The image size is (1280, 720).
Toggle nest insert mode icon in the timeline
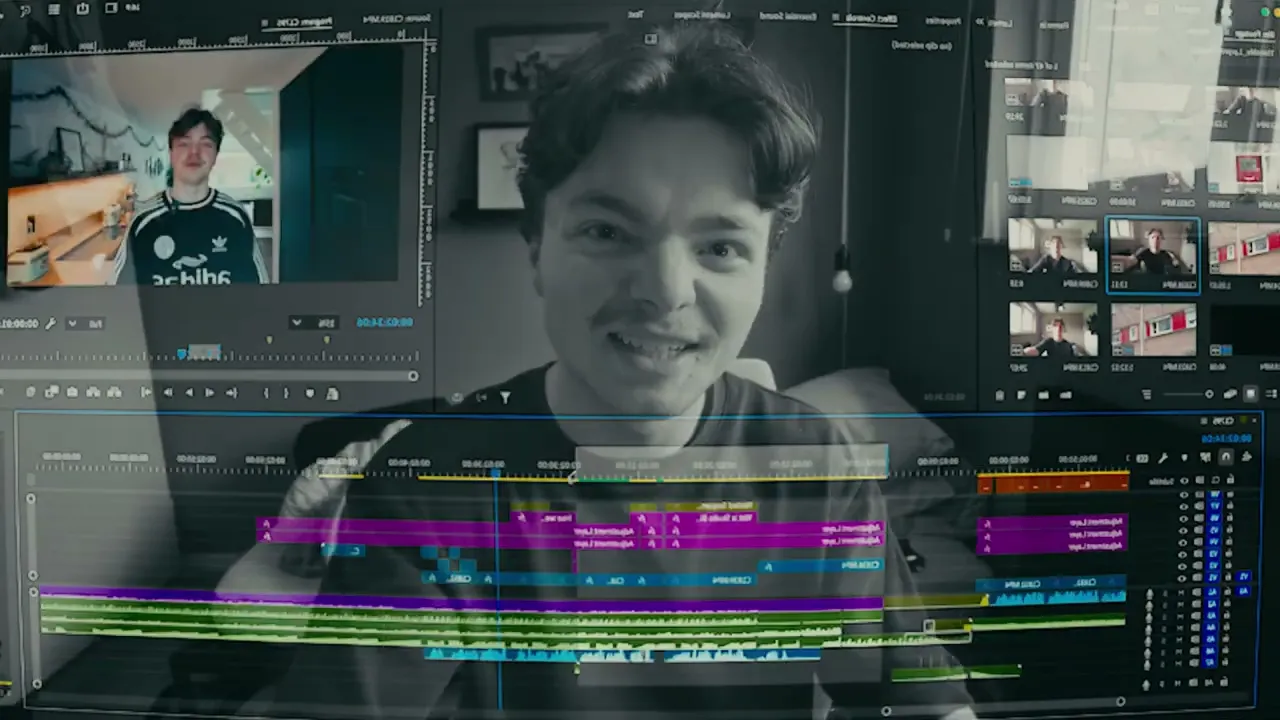[x=1247, y=457]
